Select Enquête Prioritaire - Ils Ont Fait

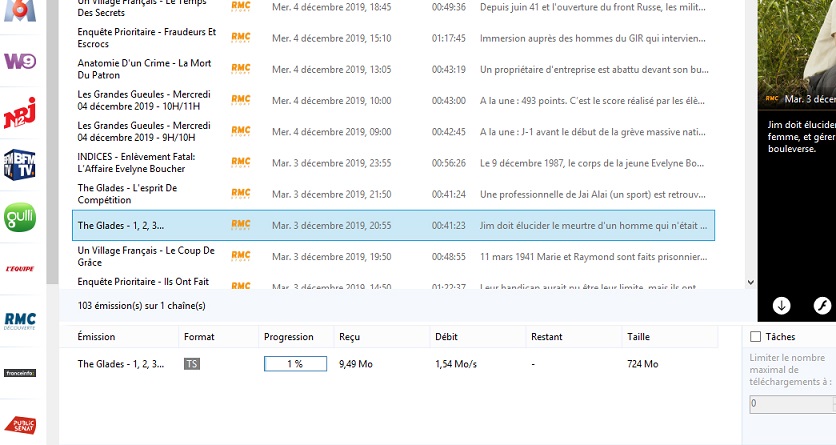(393, 282)
